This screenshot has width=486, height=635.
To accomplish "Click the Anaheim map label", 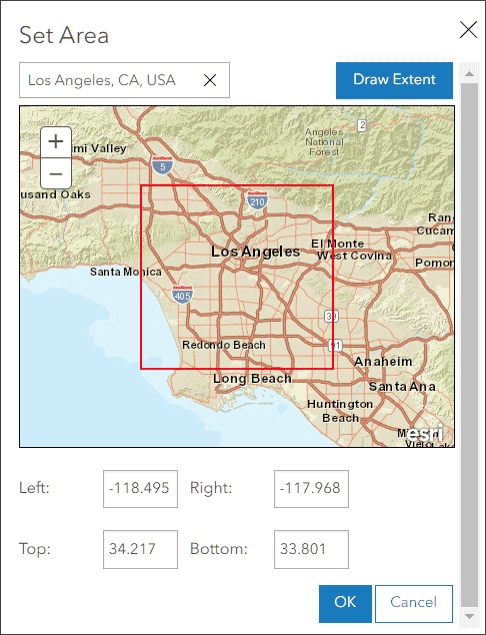I will coord(383,361).
